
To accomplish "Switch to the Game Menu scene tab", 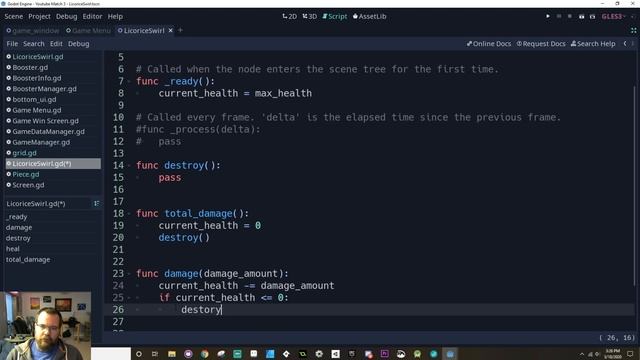I will click(x=88, y=31).
